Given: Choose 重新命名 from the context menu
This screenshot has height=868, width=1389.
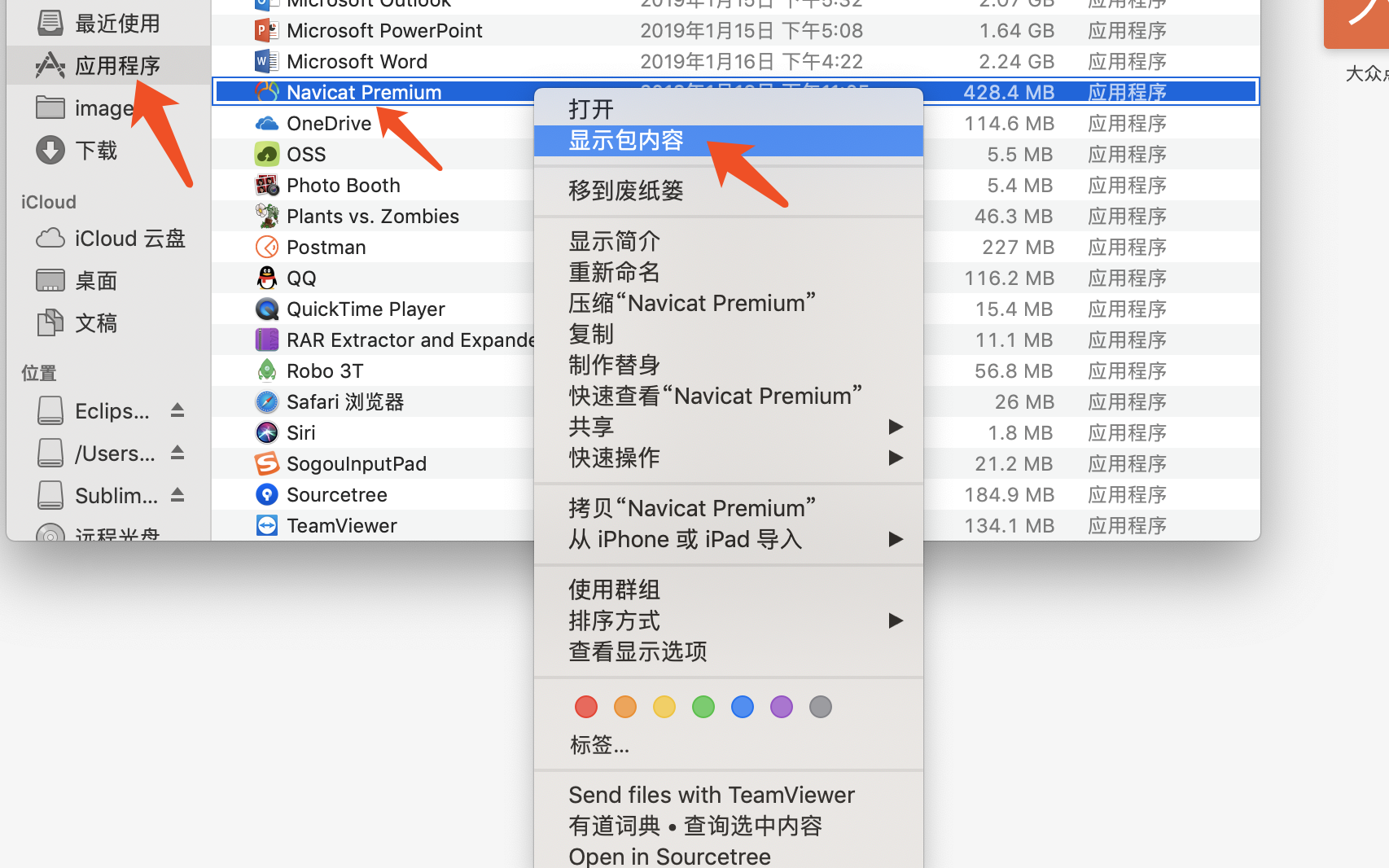Looking at the screenshot, I should [x=729, y=272].
